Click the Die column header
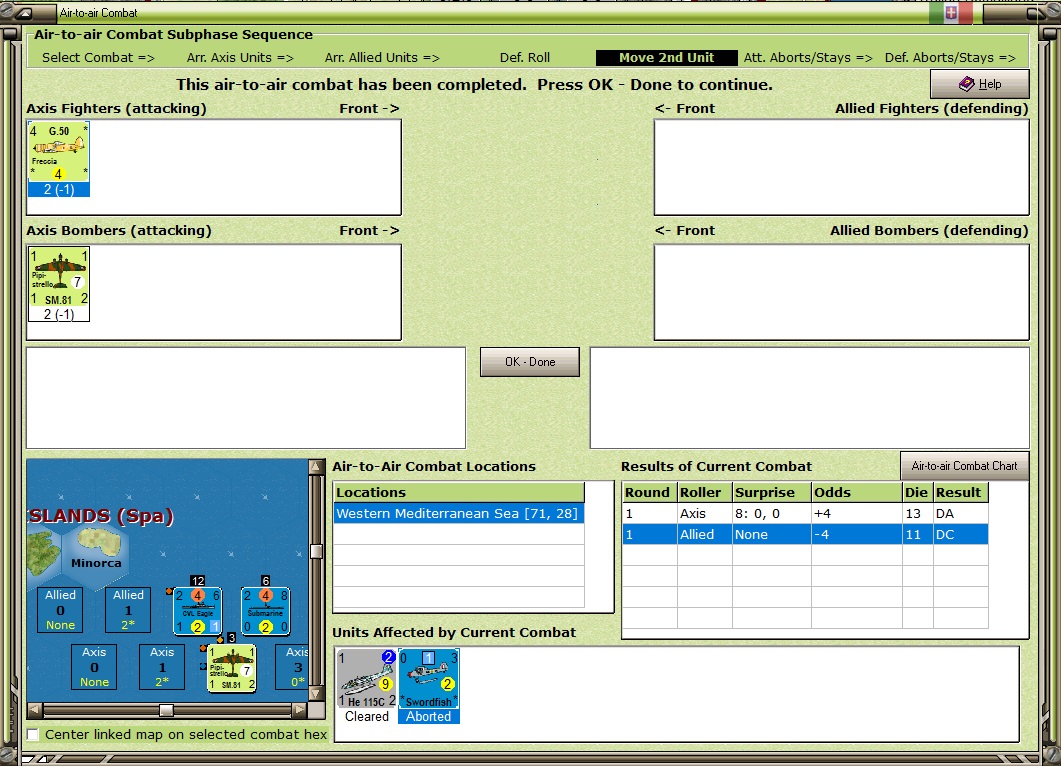Screen dimensions: 1061x766 (918, 492)
